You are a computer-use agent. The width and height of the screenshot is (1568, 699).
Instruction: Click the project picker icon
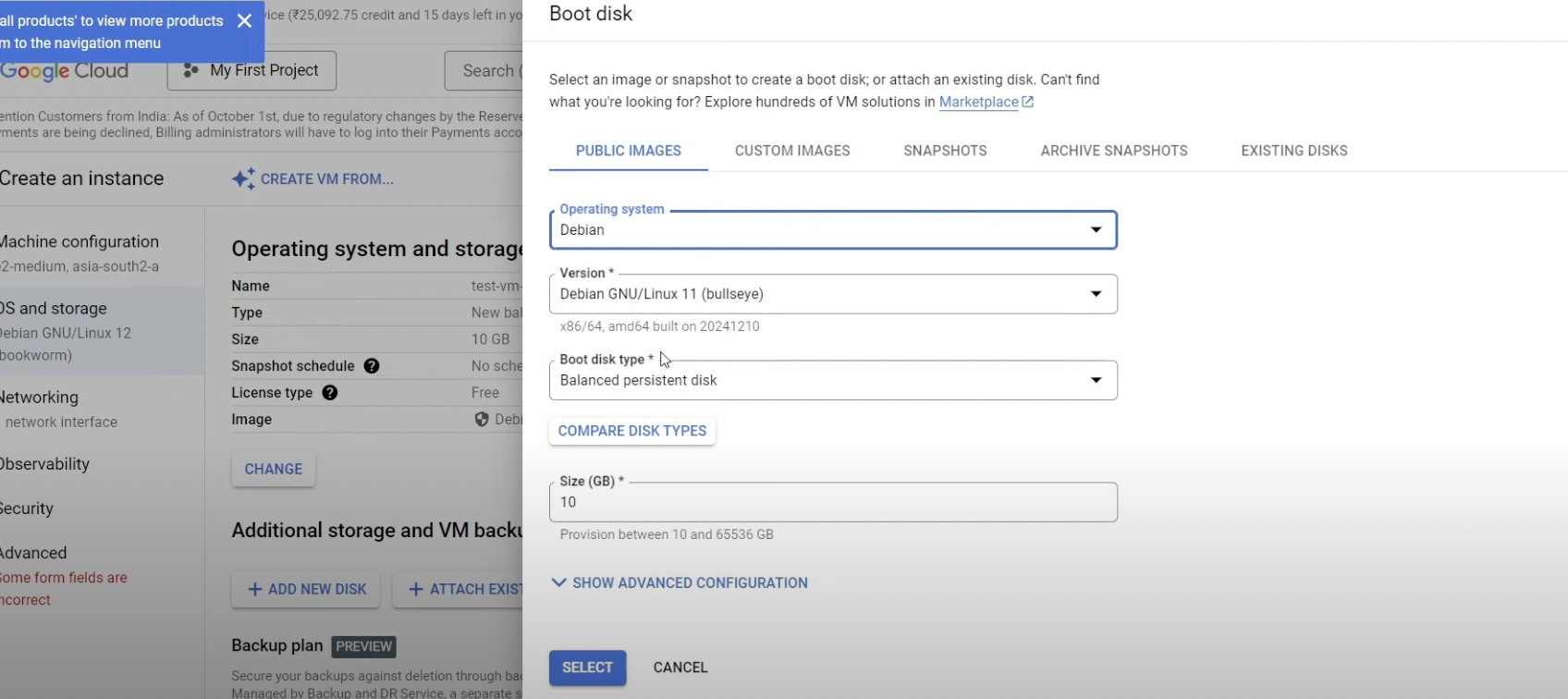point(191,71)
